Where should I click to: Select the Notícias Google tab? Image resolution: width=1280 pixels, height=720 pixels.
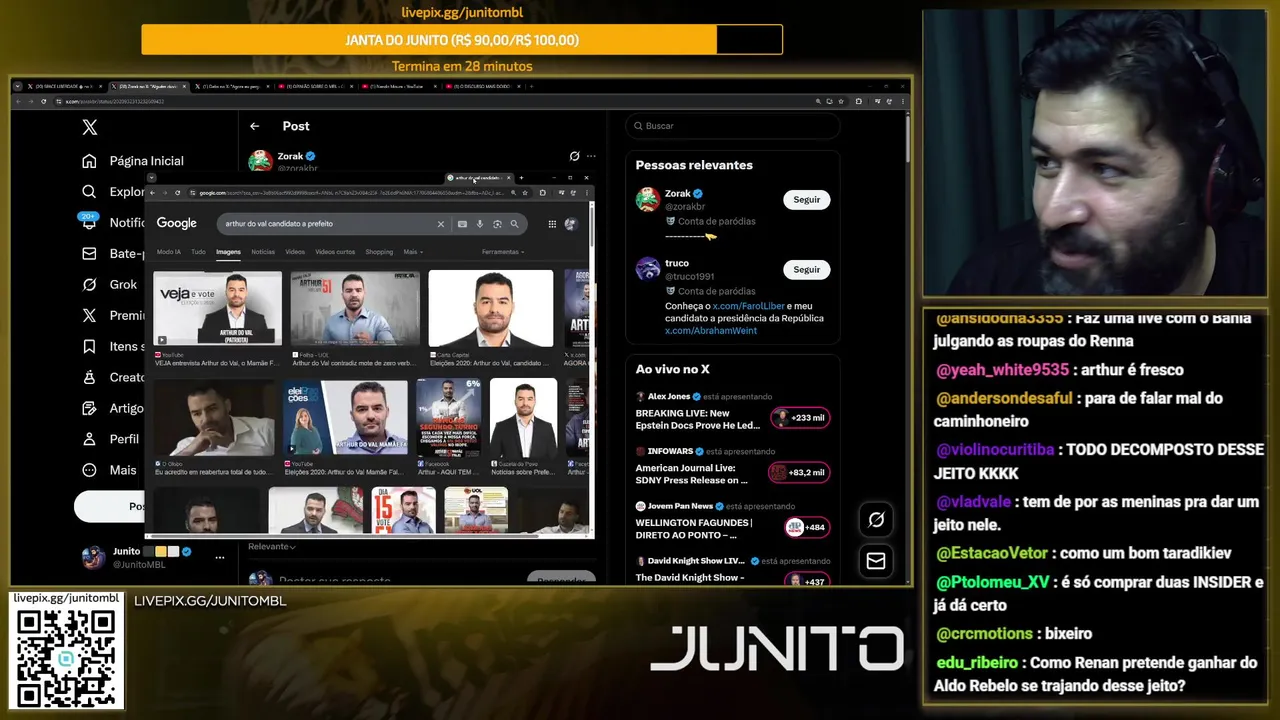(x=263, y=252)
